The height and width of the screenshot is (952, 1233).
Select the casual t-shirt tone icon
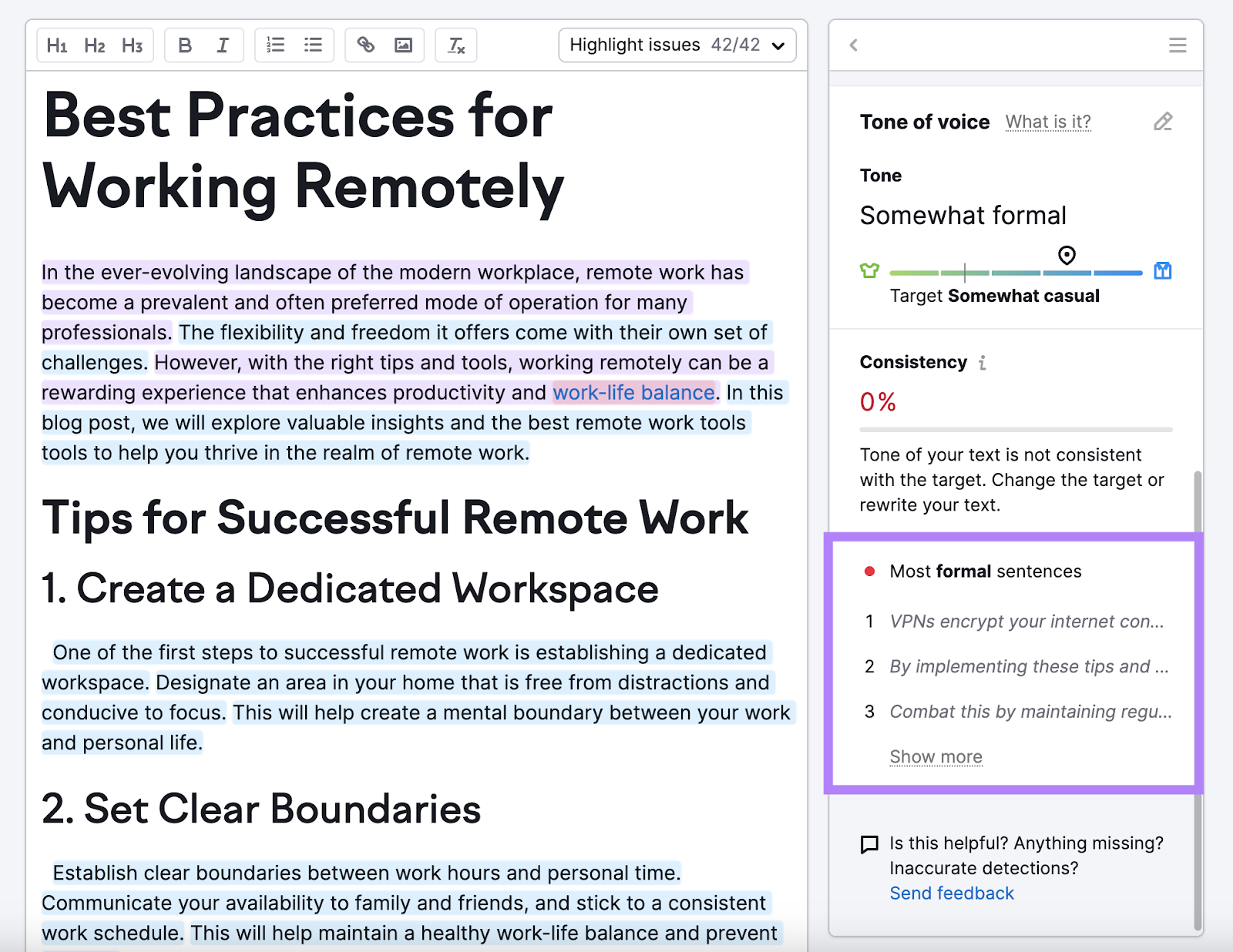click(869, 271)
